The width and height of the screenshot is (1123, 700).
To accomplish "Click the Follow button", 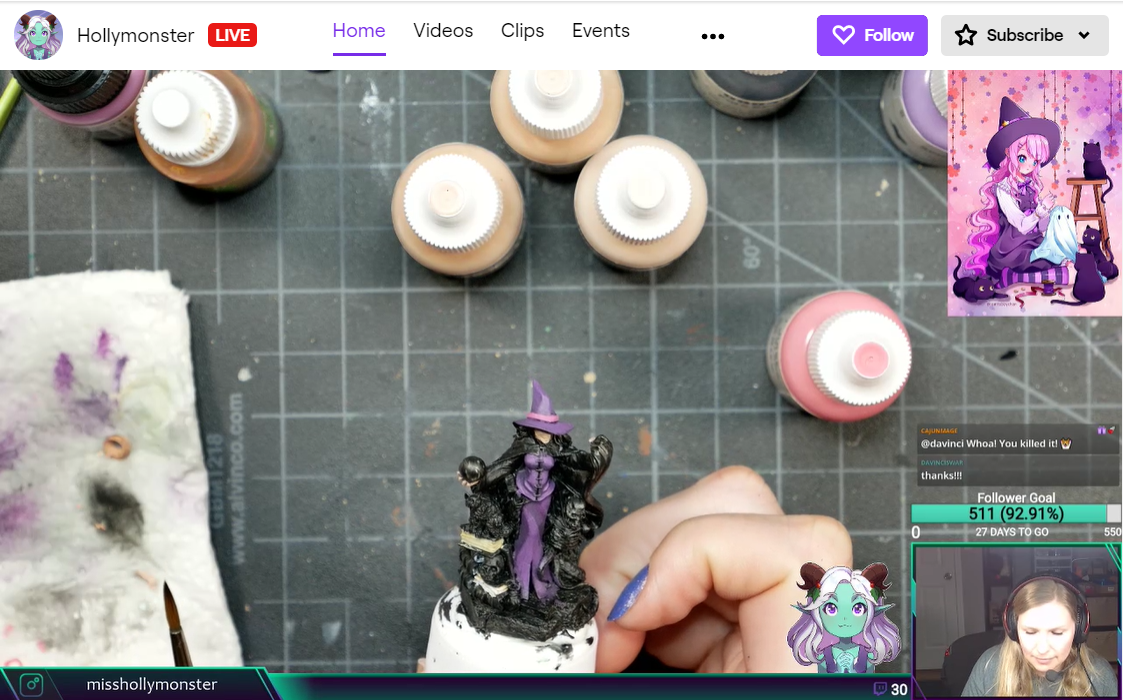I will 872,35.
